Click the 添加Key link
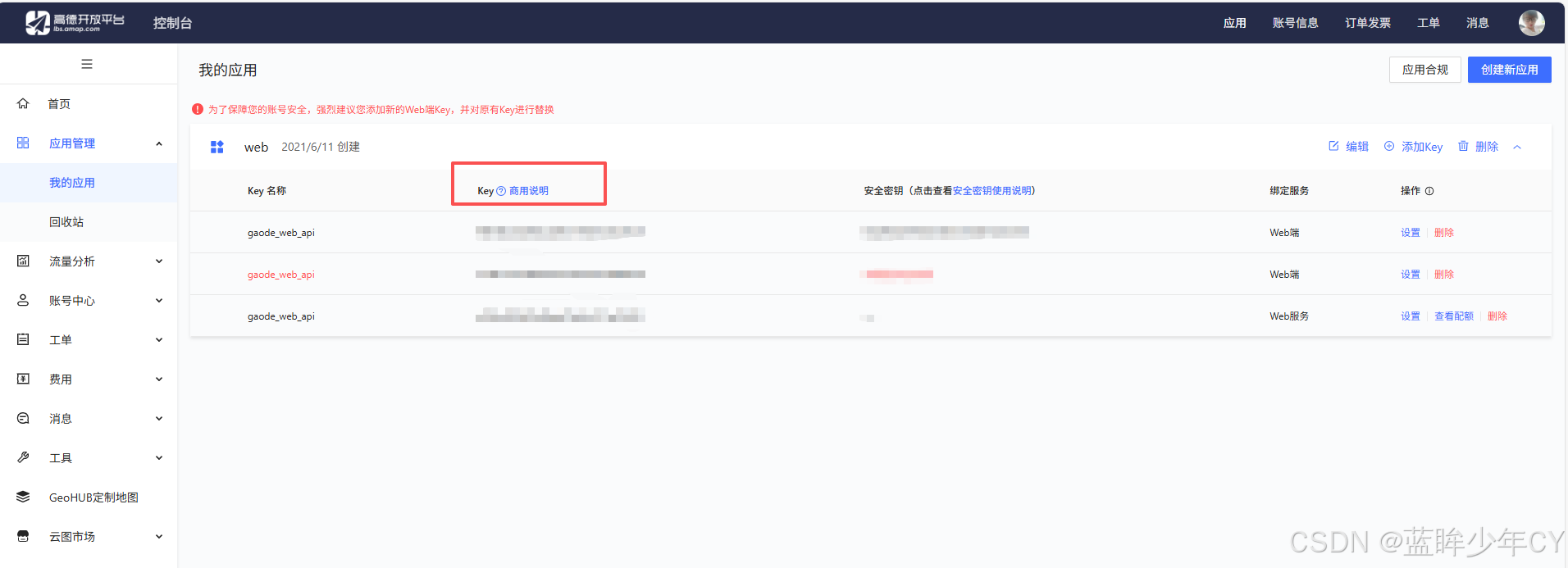Viewport: 1568px width, 568px height. (x=1421, y=147)
